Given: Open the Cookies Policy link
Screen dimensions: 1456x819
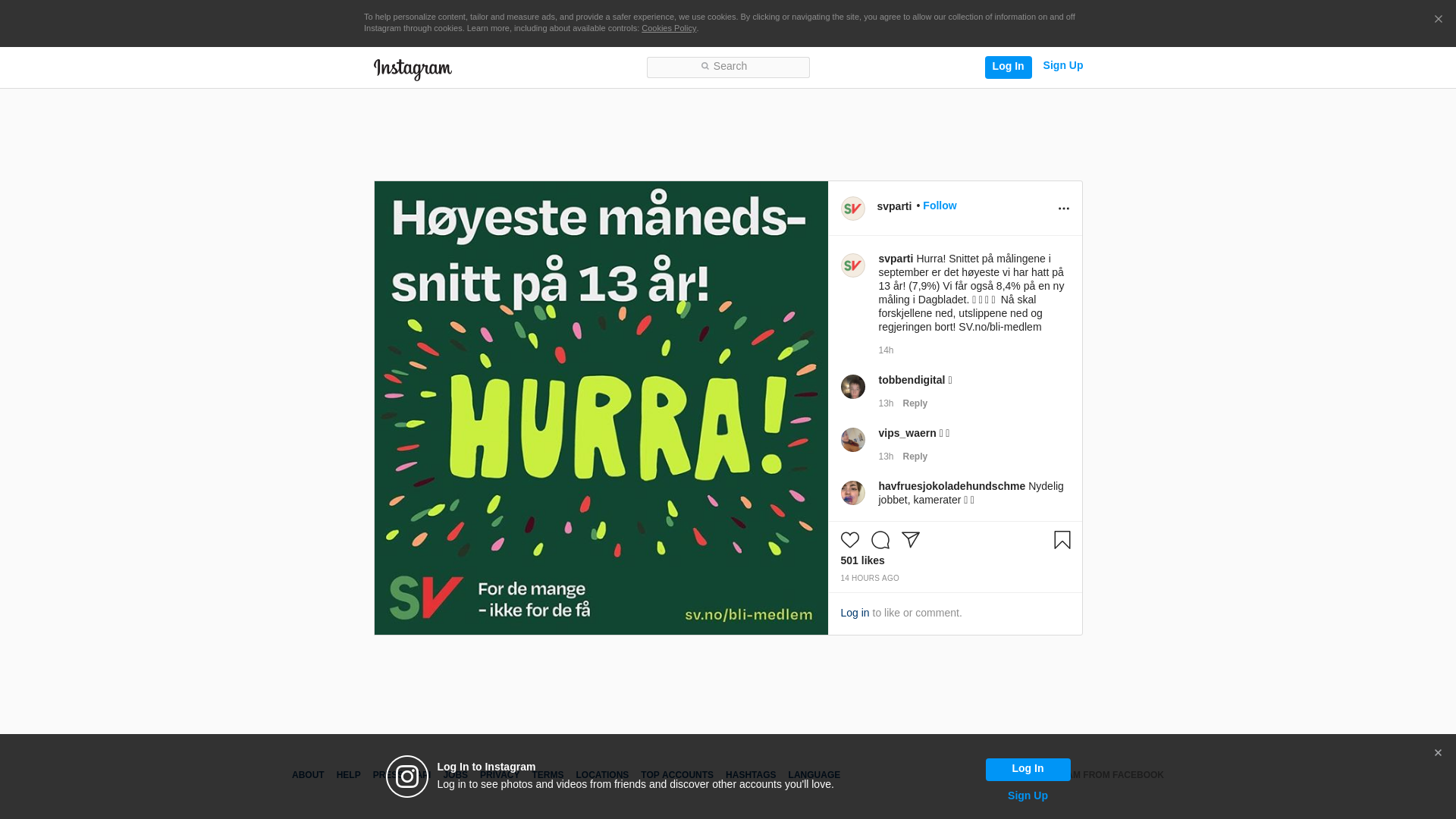Looking at the screenshot, I should pyautogui.click(x=668, y=28).
